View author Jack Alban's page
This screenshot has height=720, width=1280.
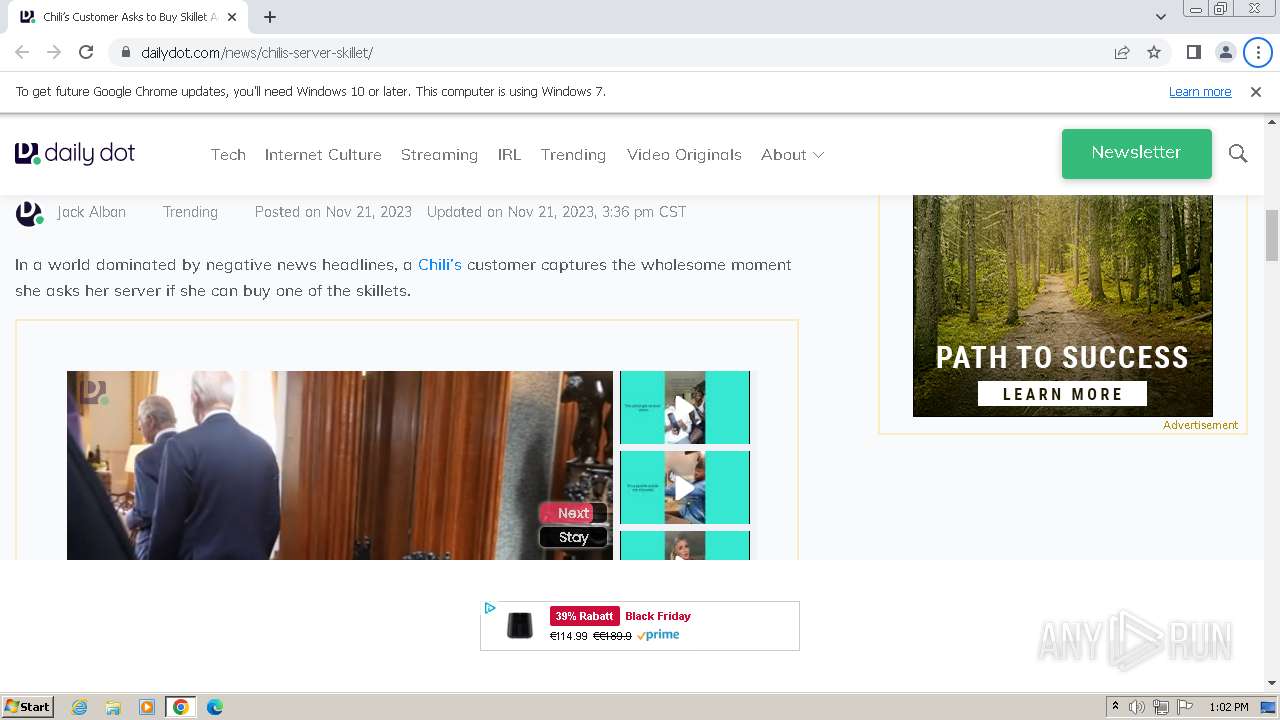91,211
